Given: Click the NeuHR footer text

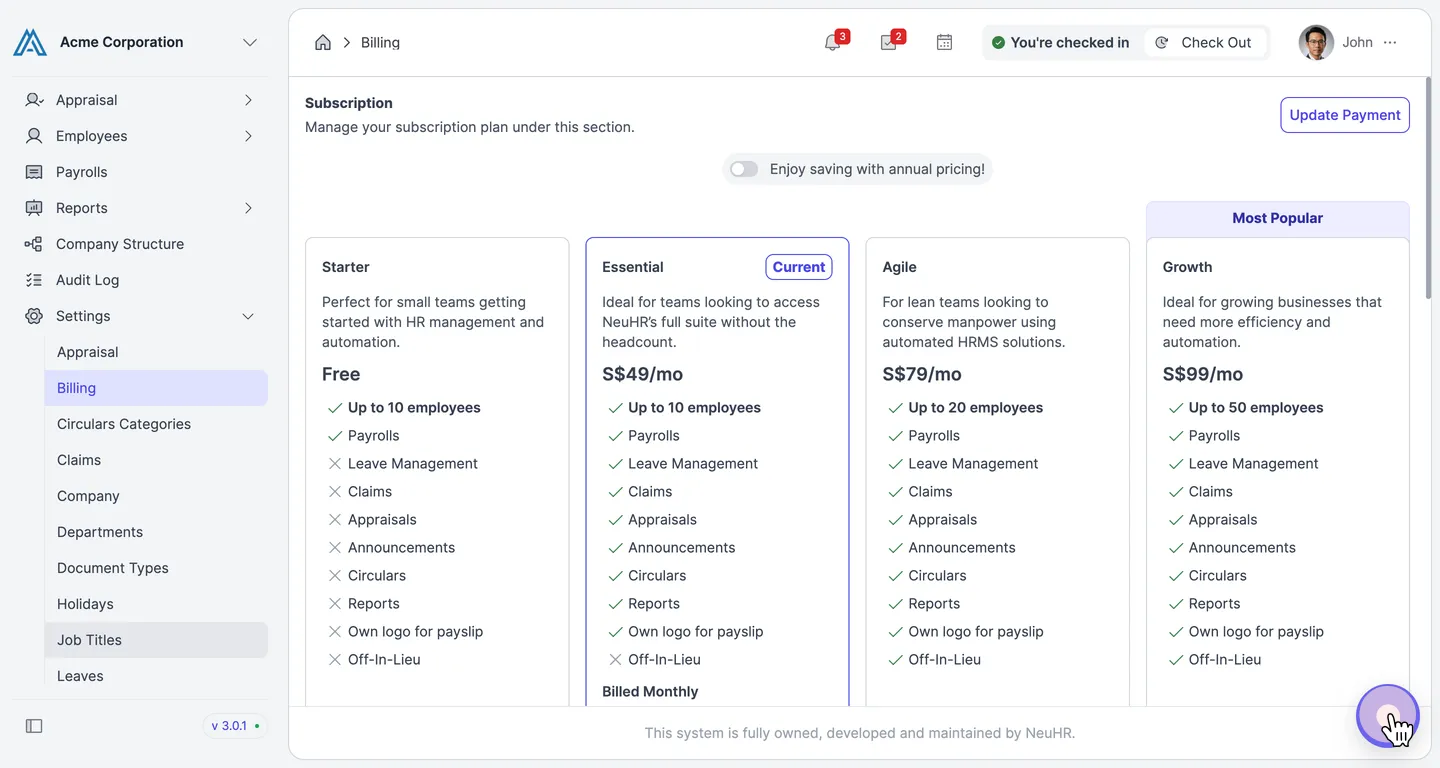Looking at the screenshot, I should click(860, 733).
